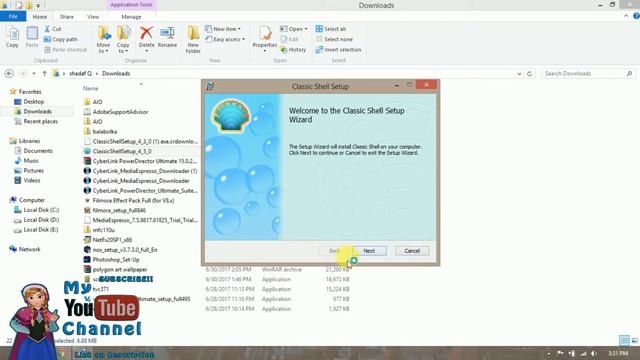Open the File tab
The height and width of the screenshot is (360, 640).
point(13,16)
